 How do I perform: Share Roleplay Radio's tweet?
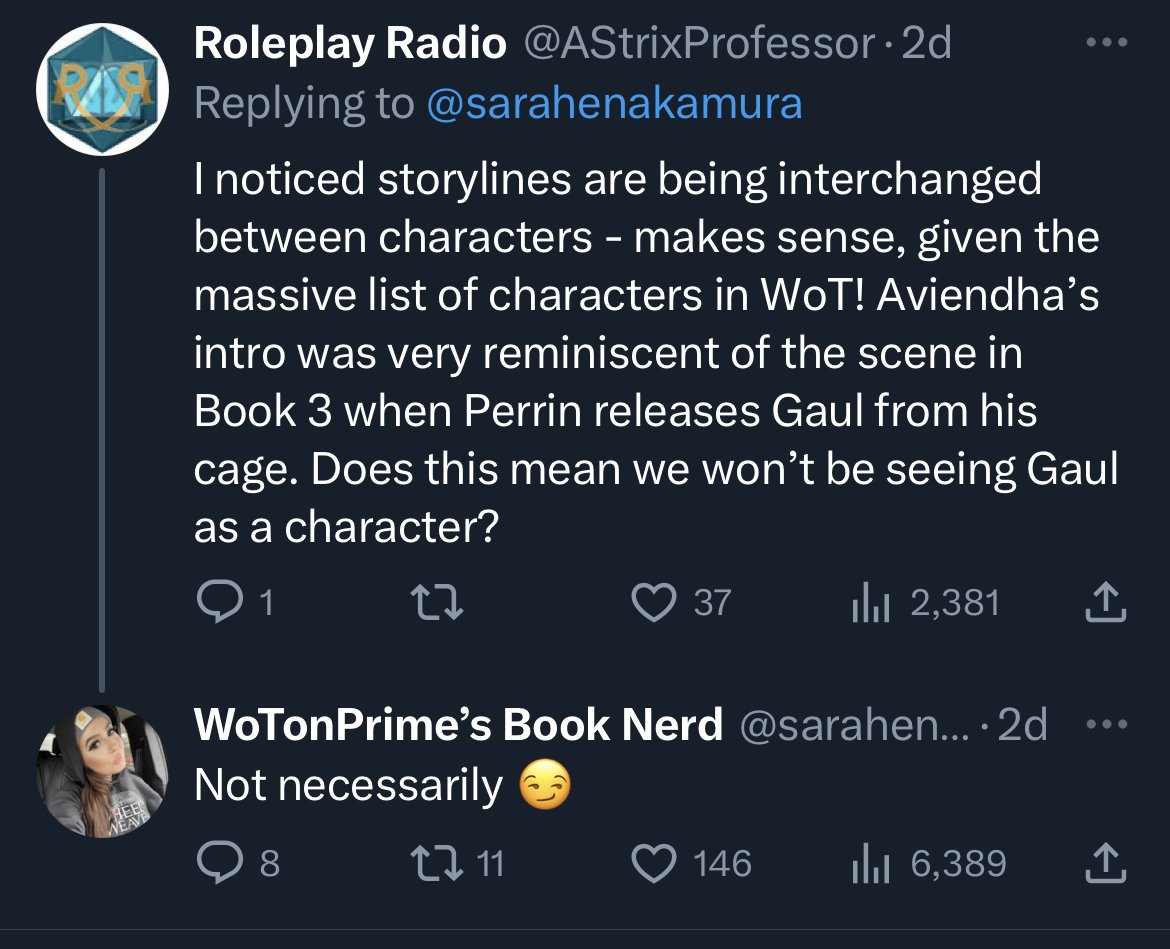1106,603
